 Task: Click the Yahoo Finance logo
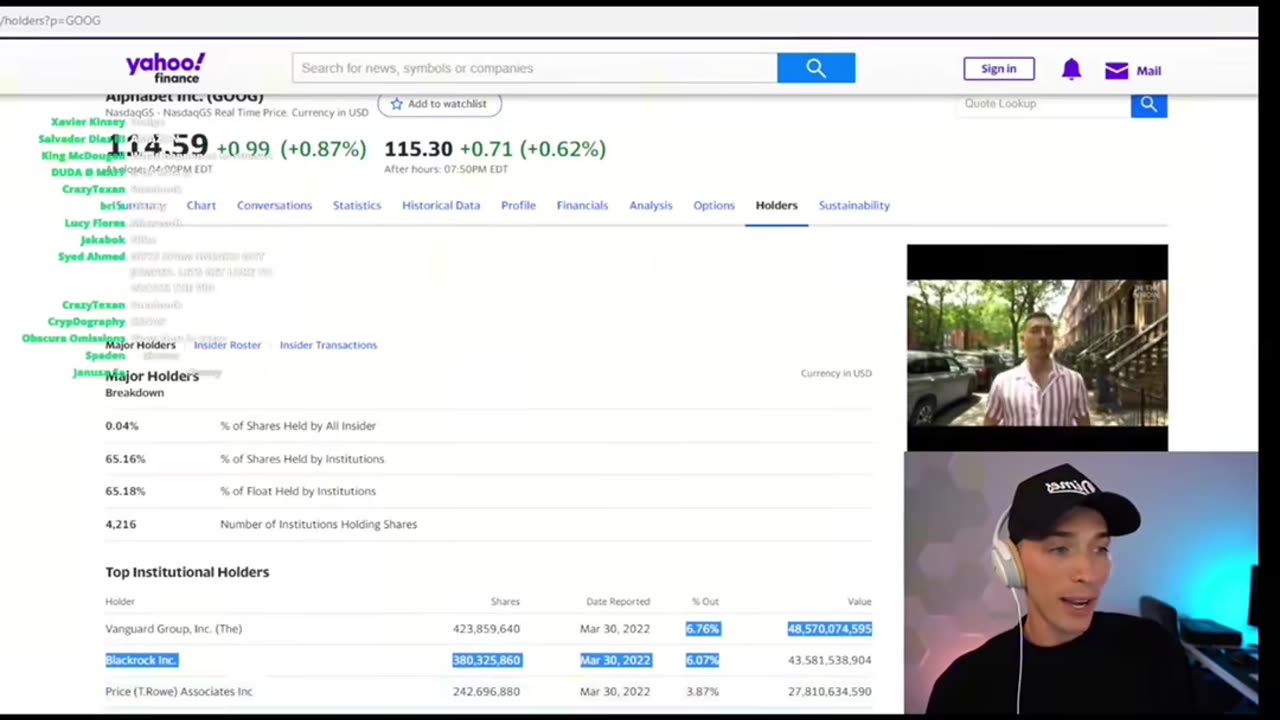point(165,68)
